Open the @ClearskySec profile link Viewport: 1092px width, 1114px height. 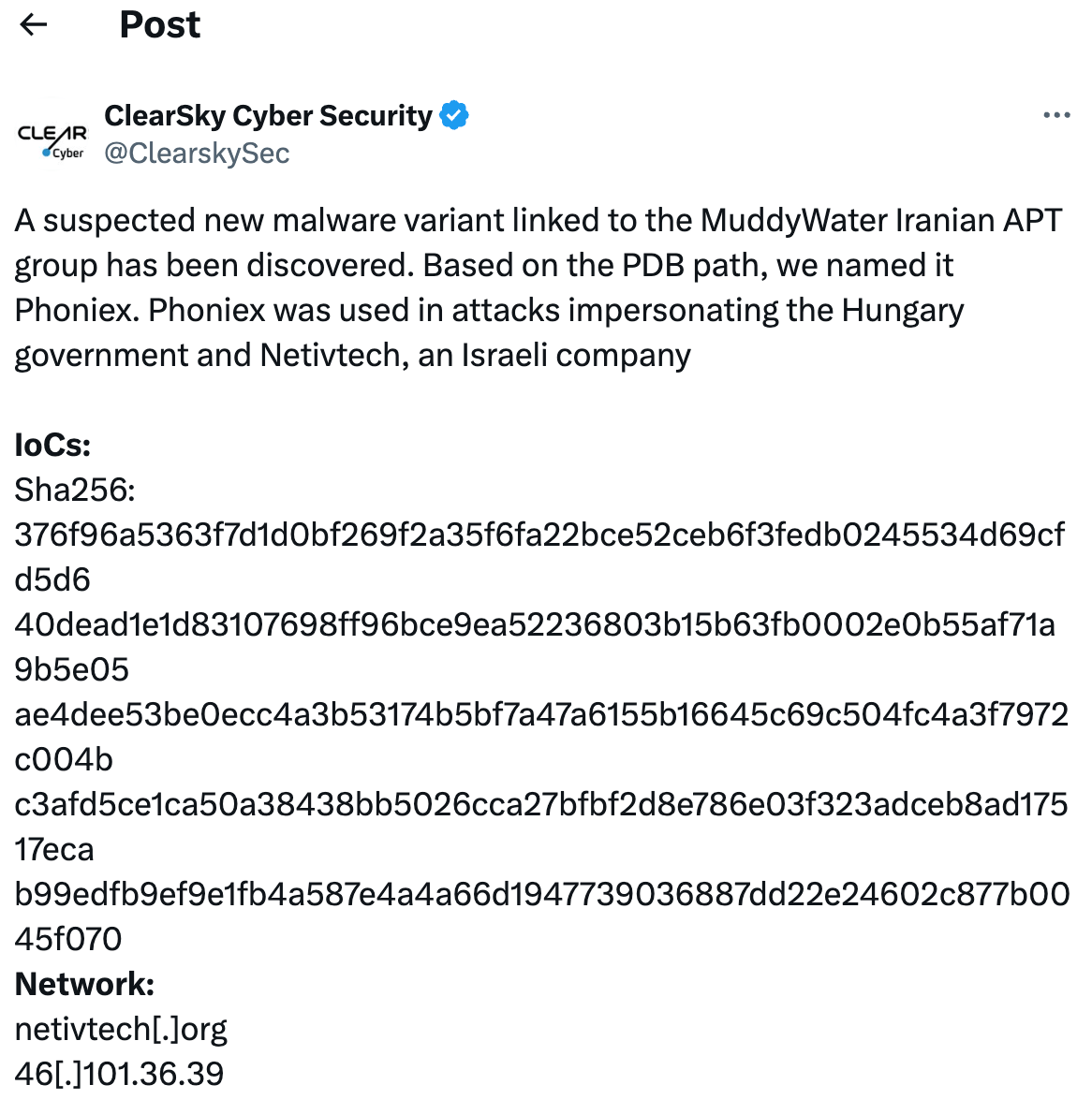198,153
